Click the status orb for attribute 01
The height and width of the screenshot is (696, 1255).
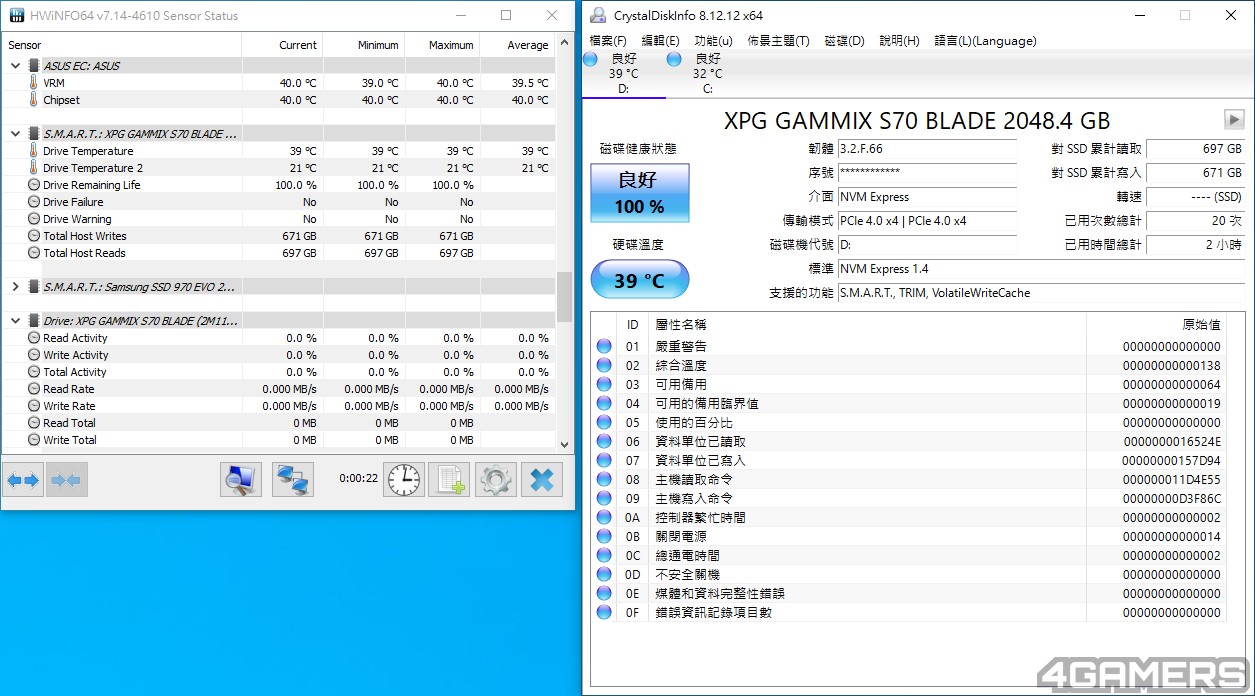coord(604,346)
